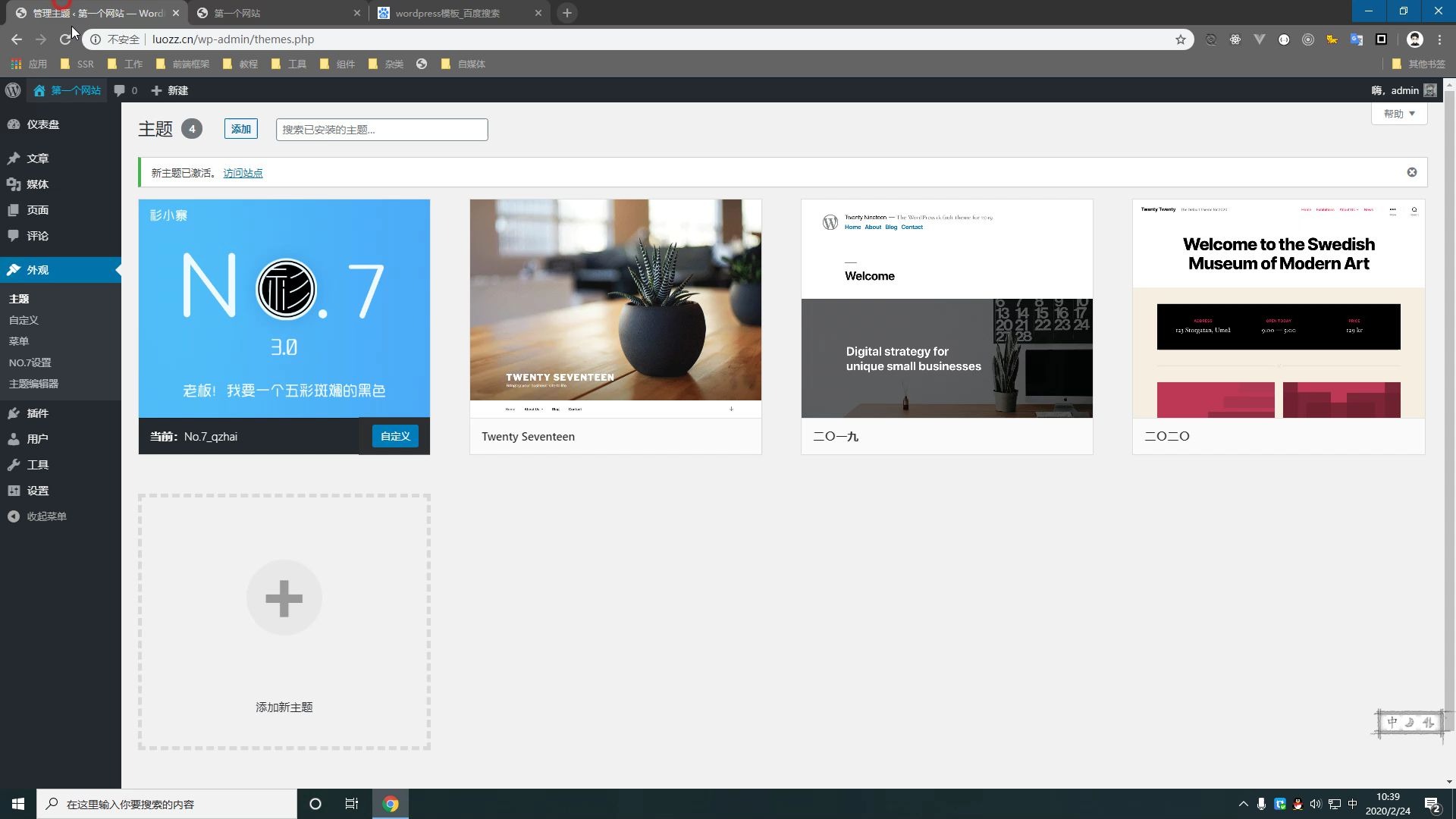The height and width of the screenshot is (819, 1456).
Task: Click the Twenty Seventeen theme thumbnail
Action: pos(615,308)
